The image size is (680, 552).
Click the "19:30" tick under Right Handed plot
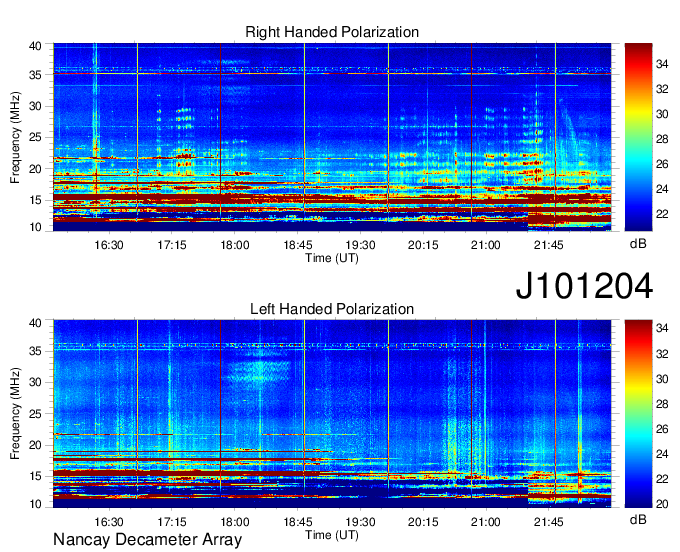[x=360, y=245]
